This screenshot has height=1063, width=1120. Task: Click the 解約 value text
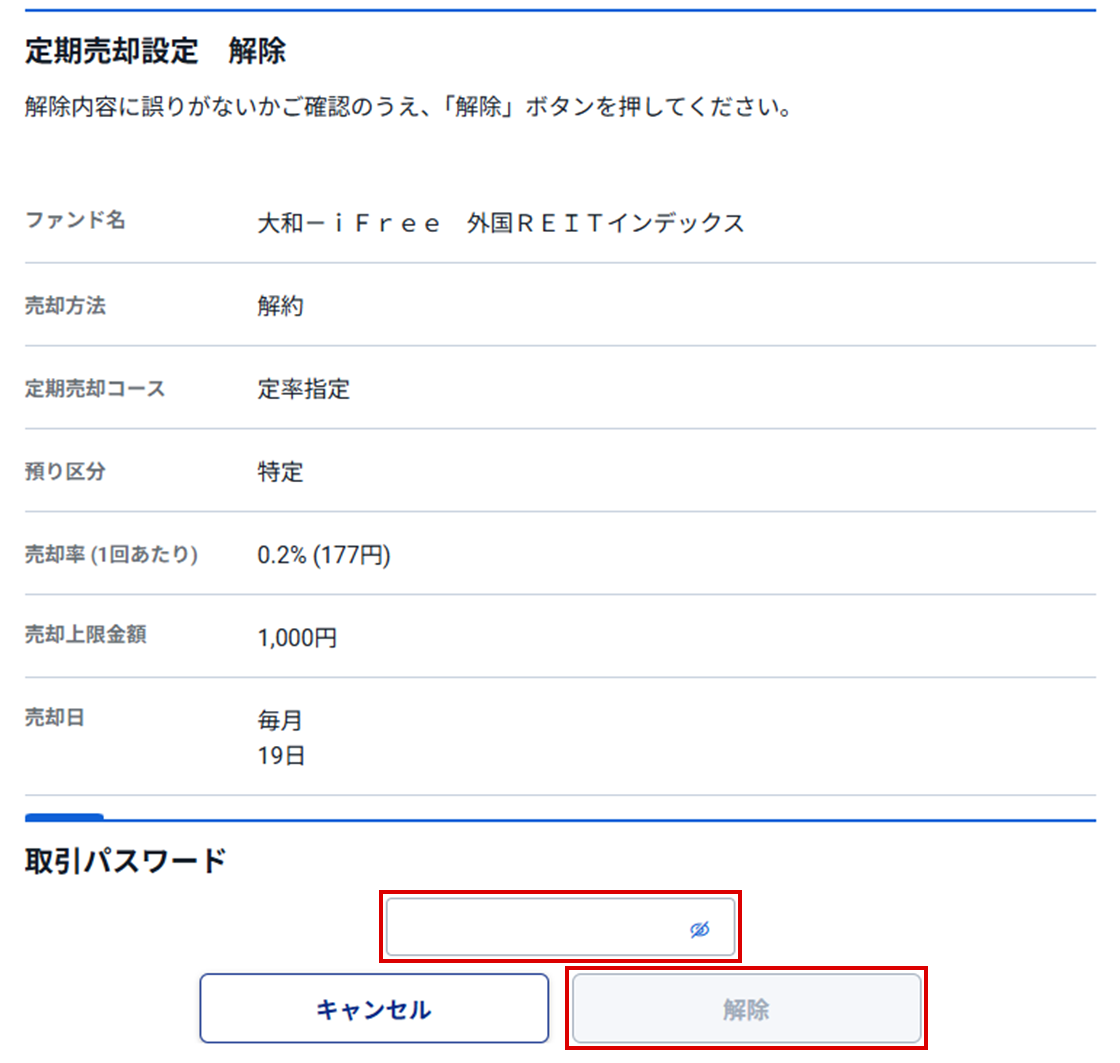coord(280,307)
